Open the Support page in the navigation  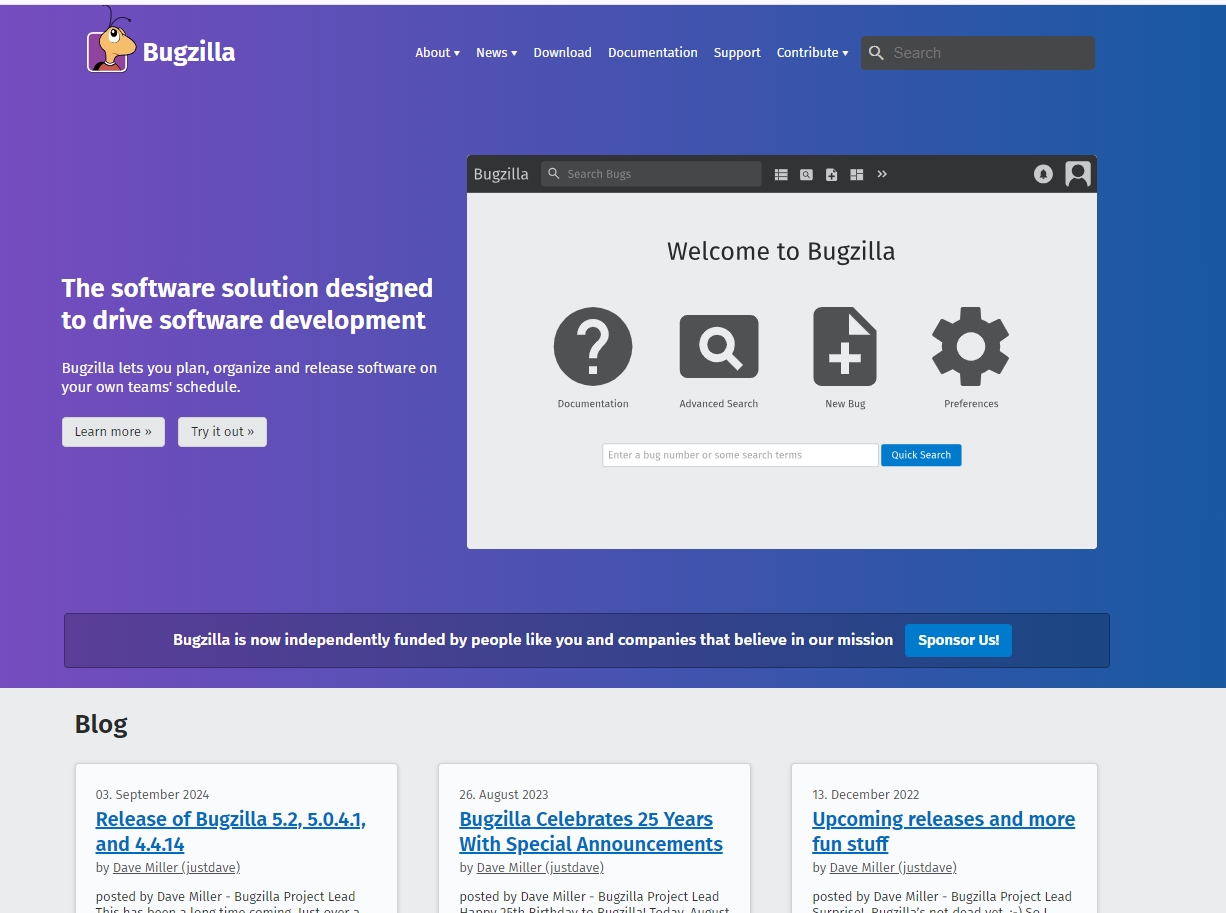point(737,53)
